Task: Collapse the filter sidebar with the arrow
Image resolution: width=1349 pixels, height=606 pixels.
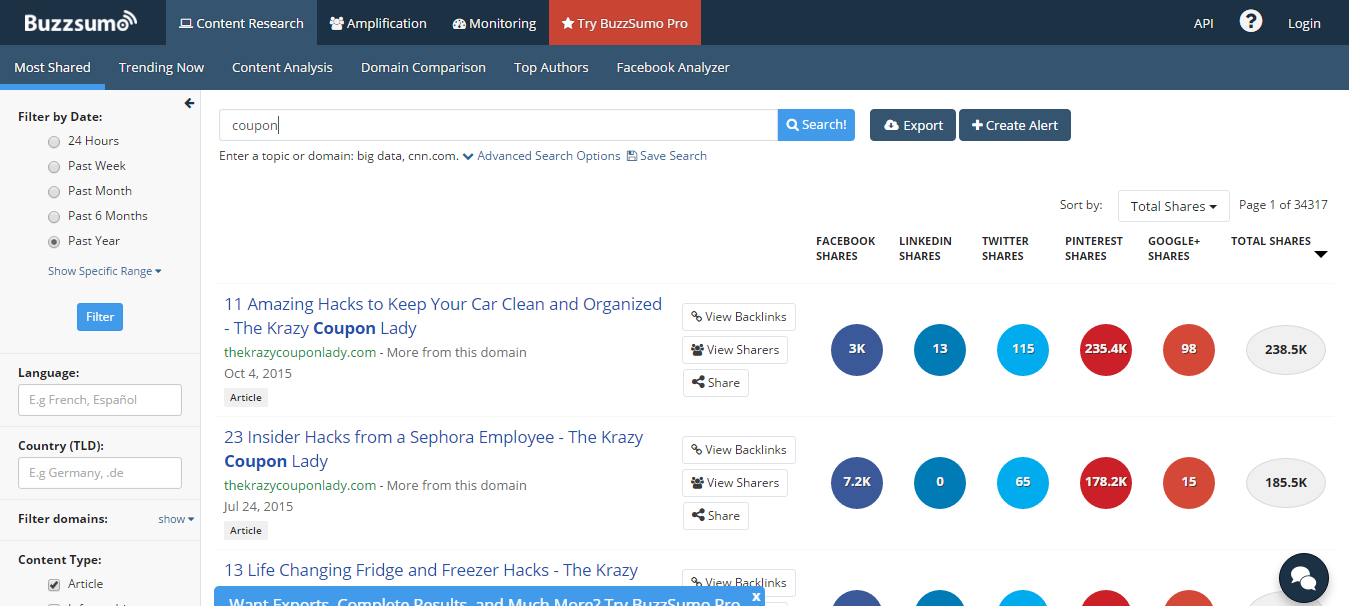Action: [x=189, y=103]
